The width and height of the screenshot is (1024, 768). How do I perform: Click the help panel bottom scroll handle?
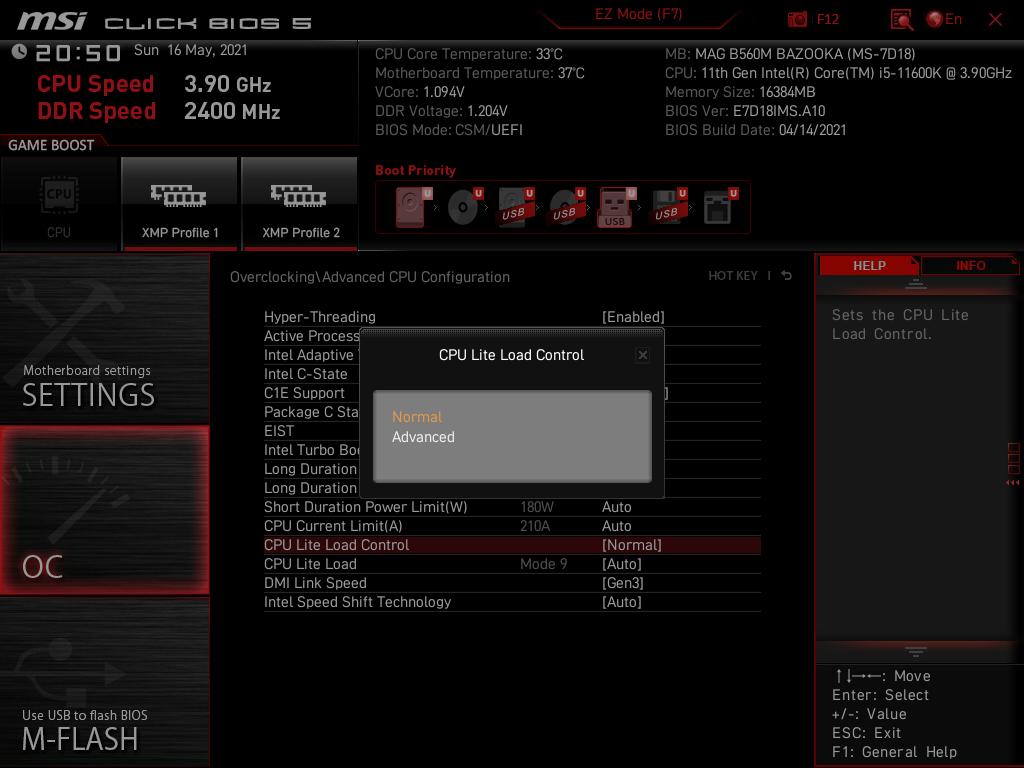point(916,651)
